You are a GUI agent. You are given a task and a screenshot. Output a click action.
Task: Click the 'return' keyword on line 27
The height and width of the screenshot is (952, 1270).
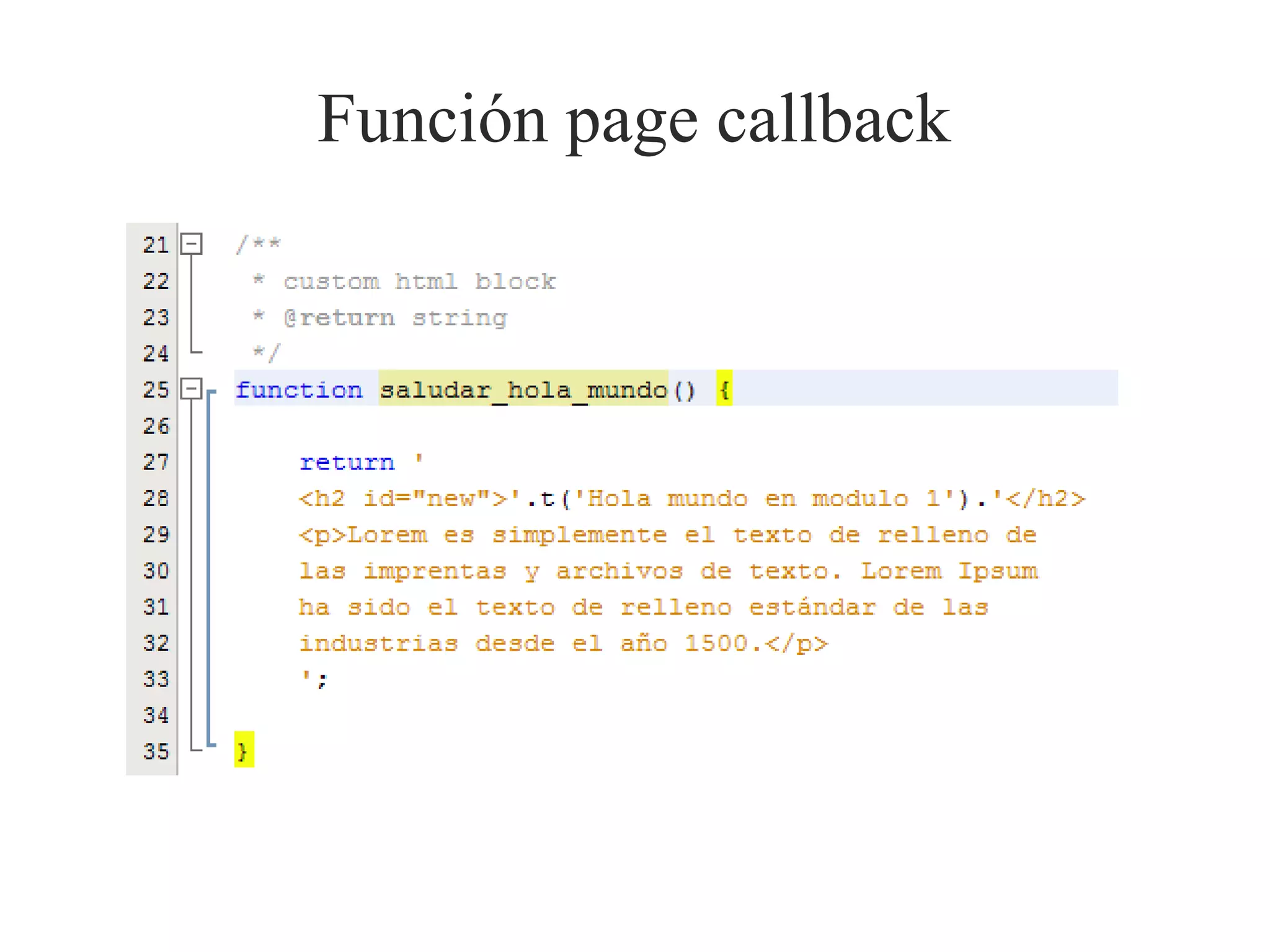coord(347,462)
